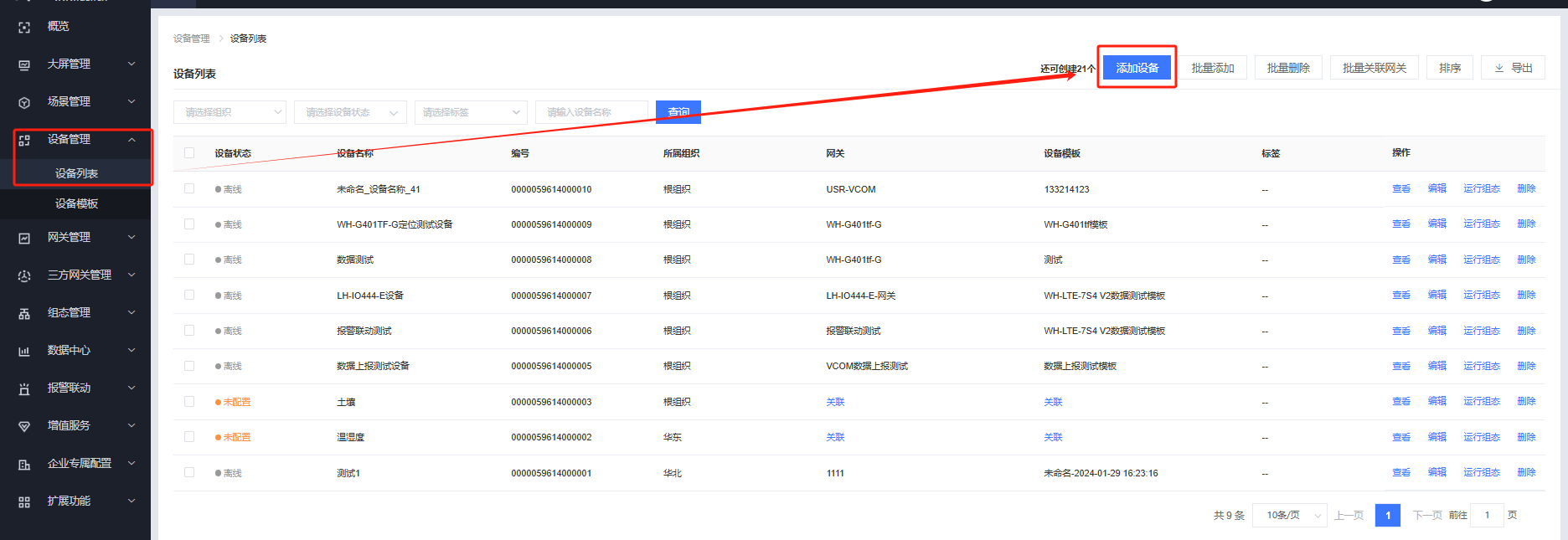The width and height of the screenshot is (1568, 540).
Task: Click the 增值服务 diamond icon
Action: pyautogui.click(x=24, y=427)
